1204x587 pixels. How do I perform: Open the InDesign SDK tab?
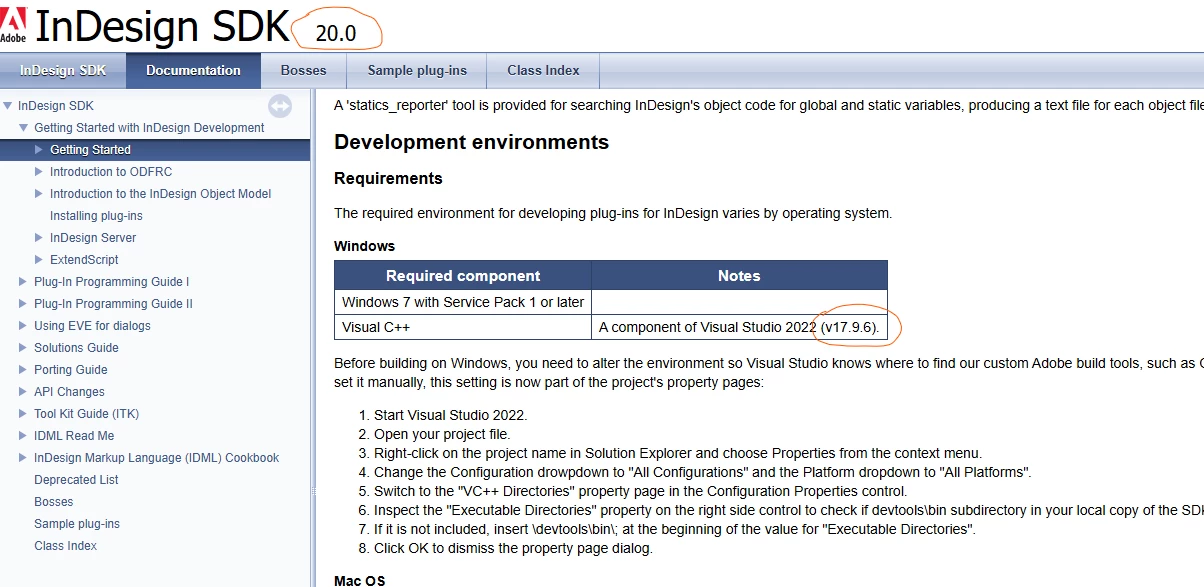point(62,71)
